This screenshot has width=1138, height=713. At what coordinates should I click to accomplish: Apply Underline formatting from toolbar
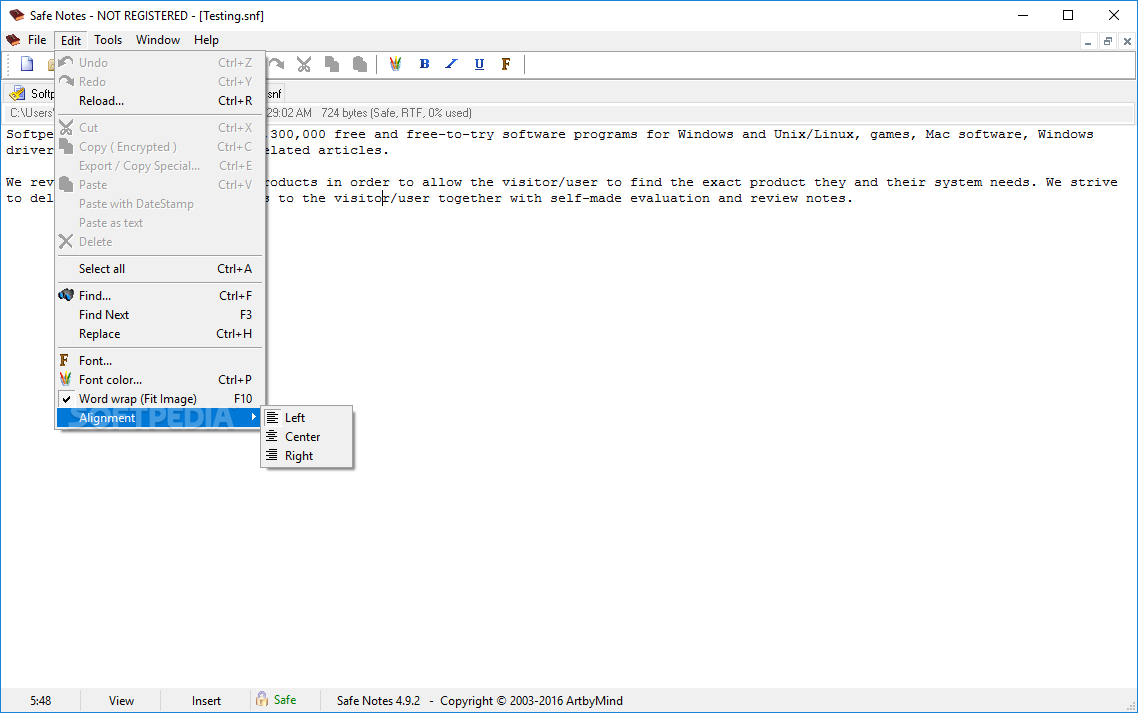pyautogui.click(x=479, y=65)
